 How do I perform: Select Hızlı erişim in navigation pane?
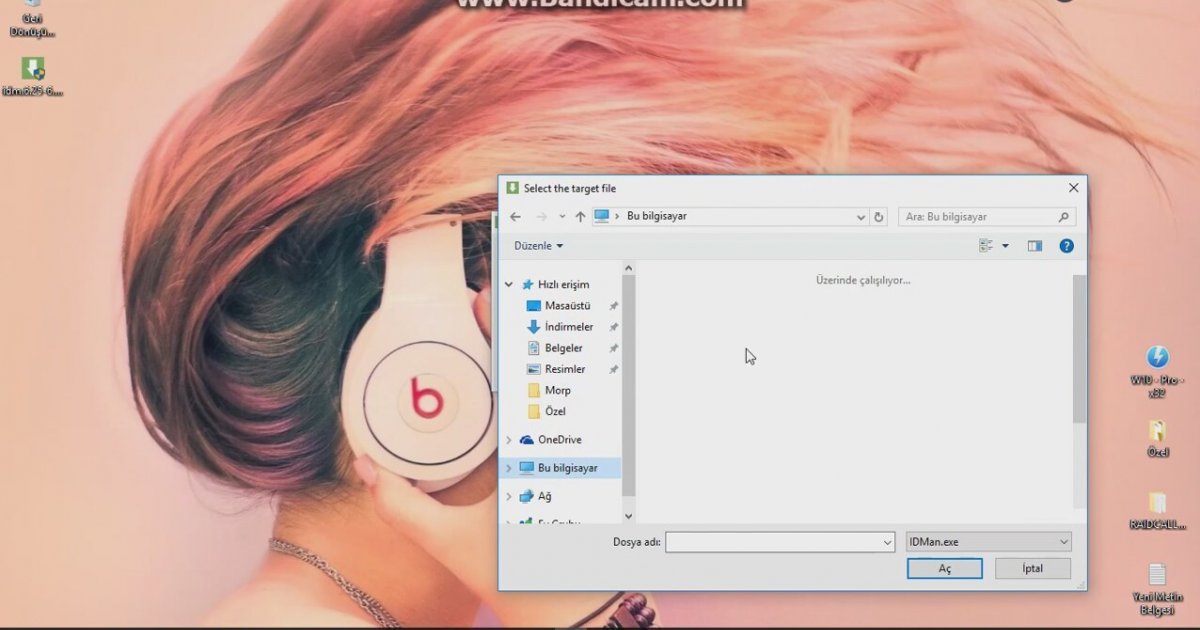[563, 285]
